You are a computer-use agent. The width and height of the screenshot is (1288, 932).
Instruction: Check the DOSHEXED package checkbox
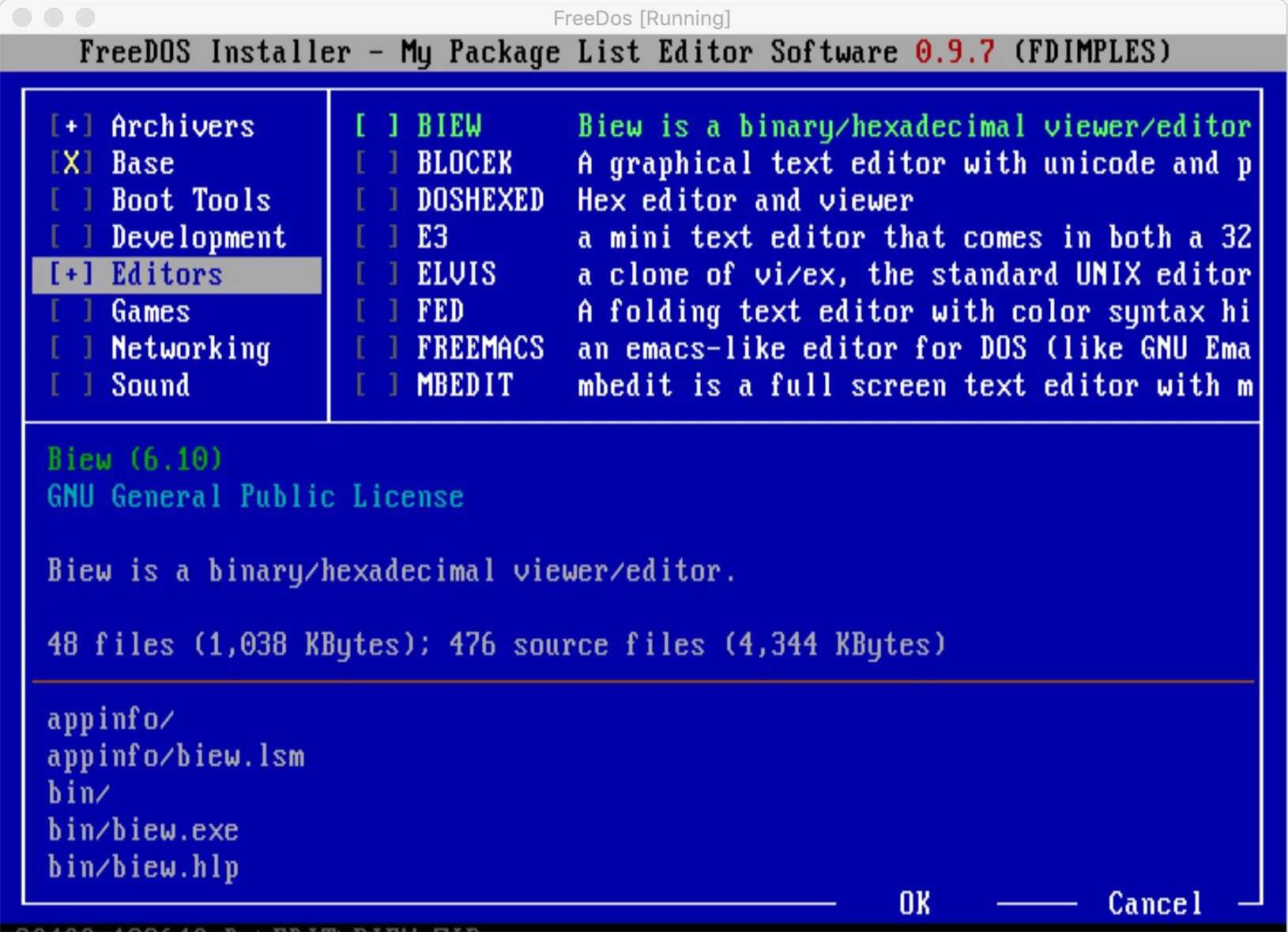(377, 201)
